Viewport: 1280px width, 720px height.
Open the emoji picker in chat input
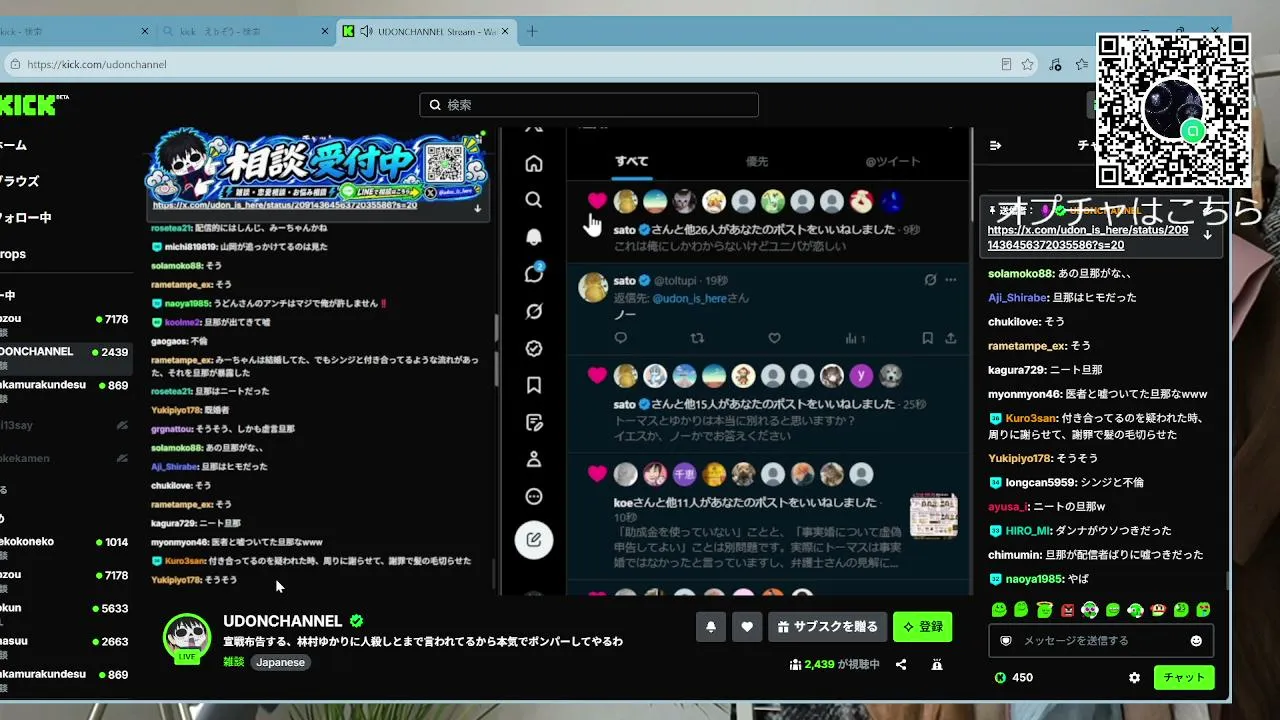[1196, 640]
